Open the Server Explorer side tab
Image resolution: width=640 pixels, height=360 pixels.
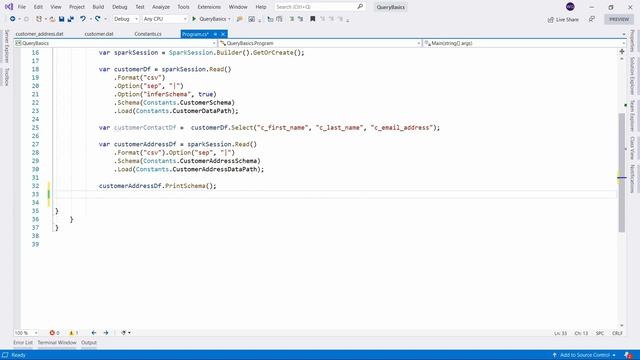[7, 46]
